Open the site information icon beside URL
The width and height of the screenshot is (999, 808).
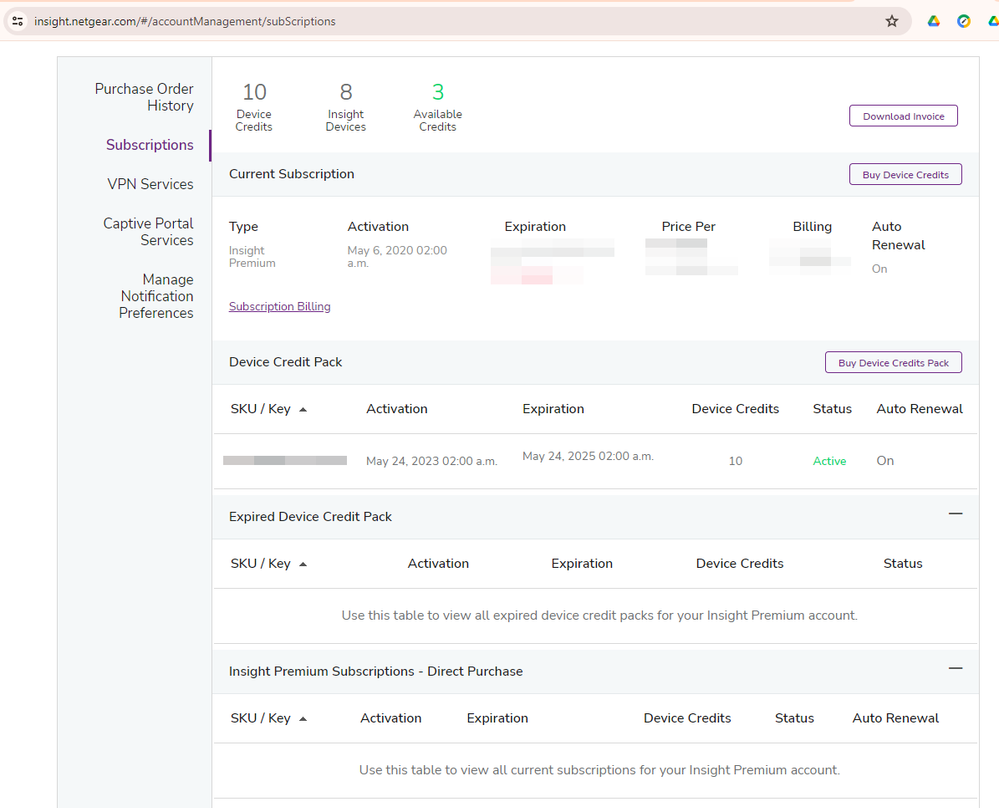coord(17,21)
